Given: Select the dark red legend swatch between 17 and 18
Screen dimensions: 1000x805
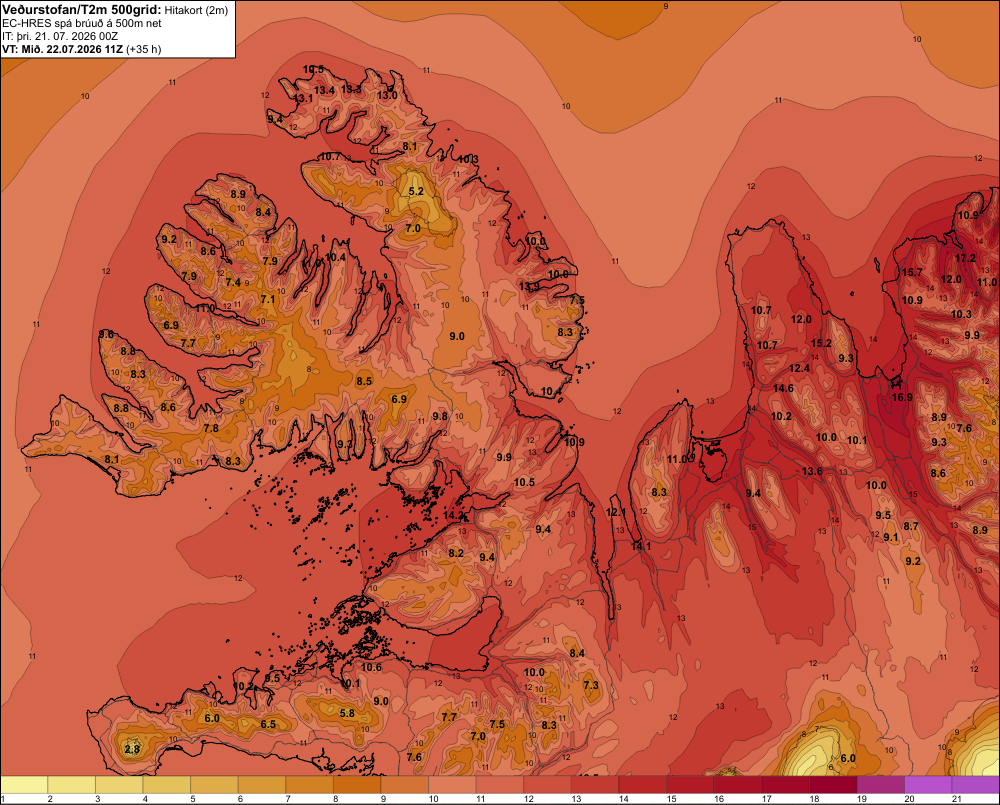Looking at the screenshot, I should (x=785, y=784).
